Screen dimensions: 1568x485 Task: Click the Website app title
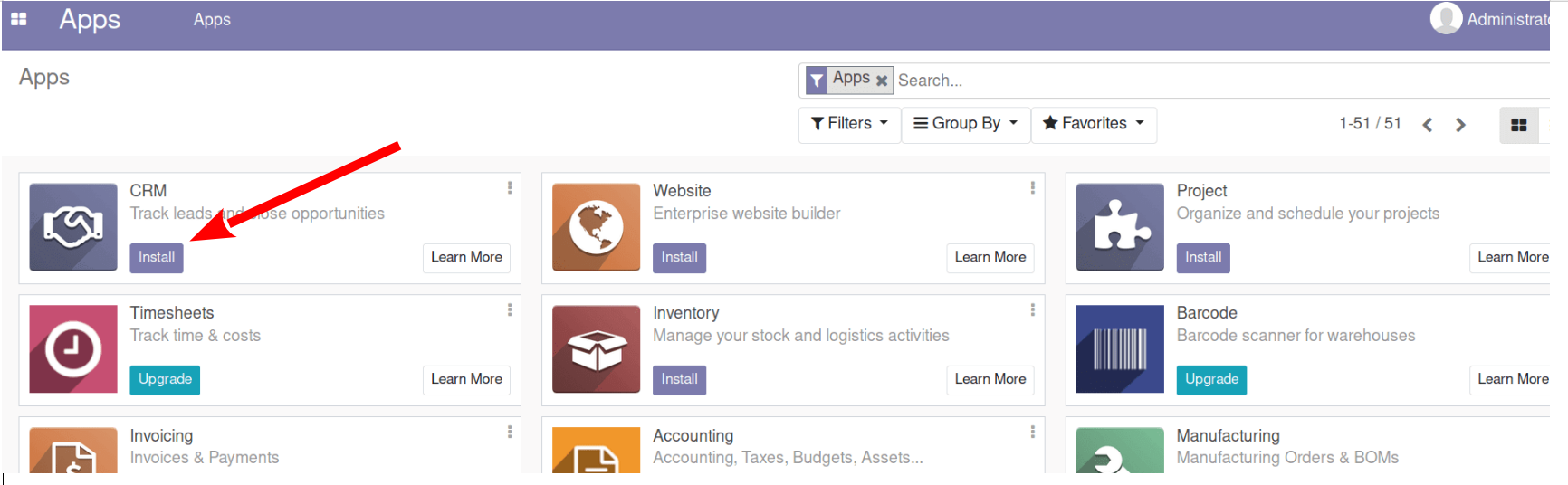(x=682, y=191)
